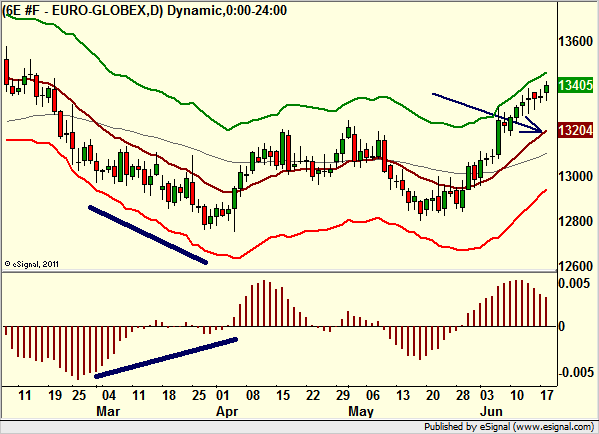599x434 pixels.
Task: Click the 0.005 indicator axis label
Action: (x=574, y=283)
